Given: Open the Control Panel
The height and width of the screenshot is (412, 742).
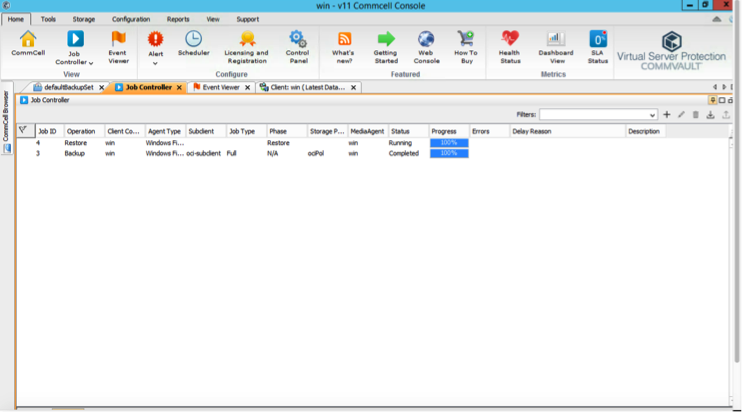Looking at the screenshot, I should [x=298, y=47].
